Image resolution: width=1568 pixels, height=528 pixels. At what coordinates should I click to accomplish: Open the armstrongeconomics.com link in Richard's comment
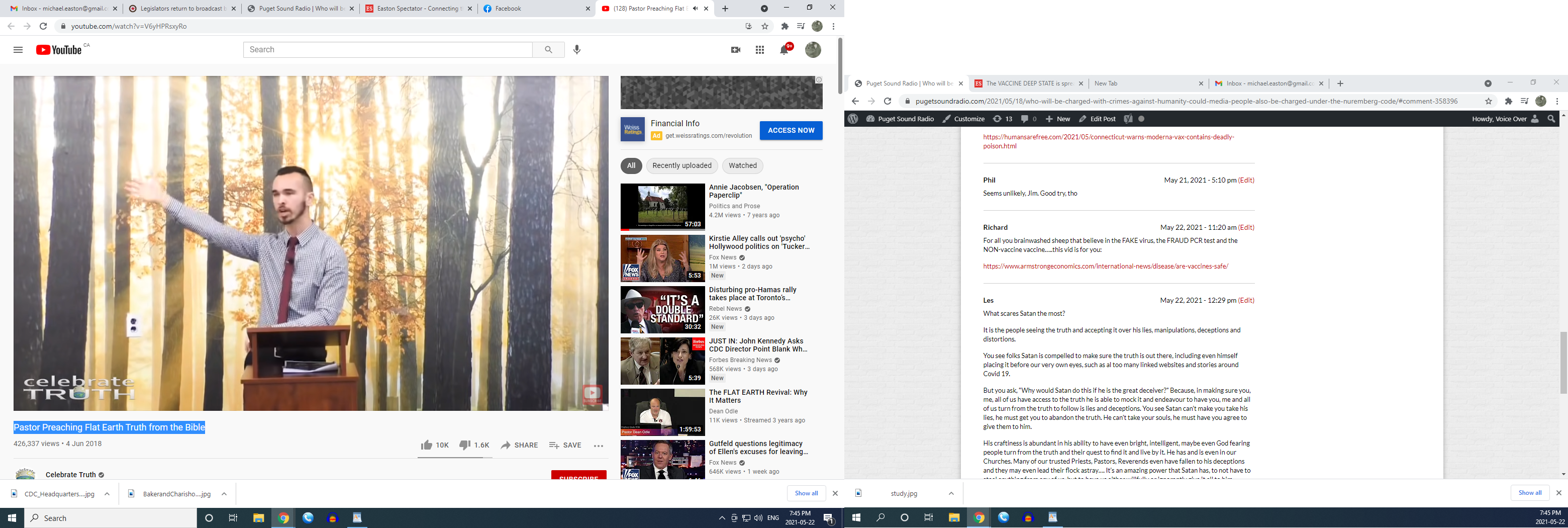point(1106,266)
